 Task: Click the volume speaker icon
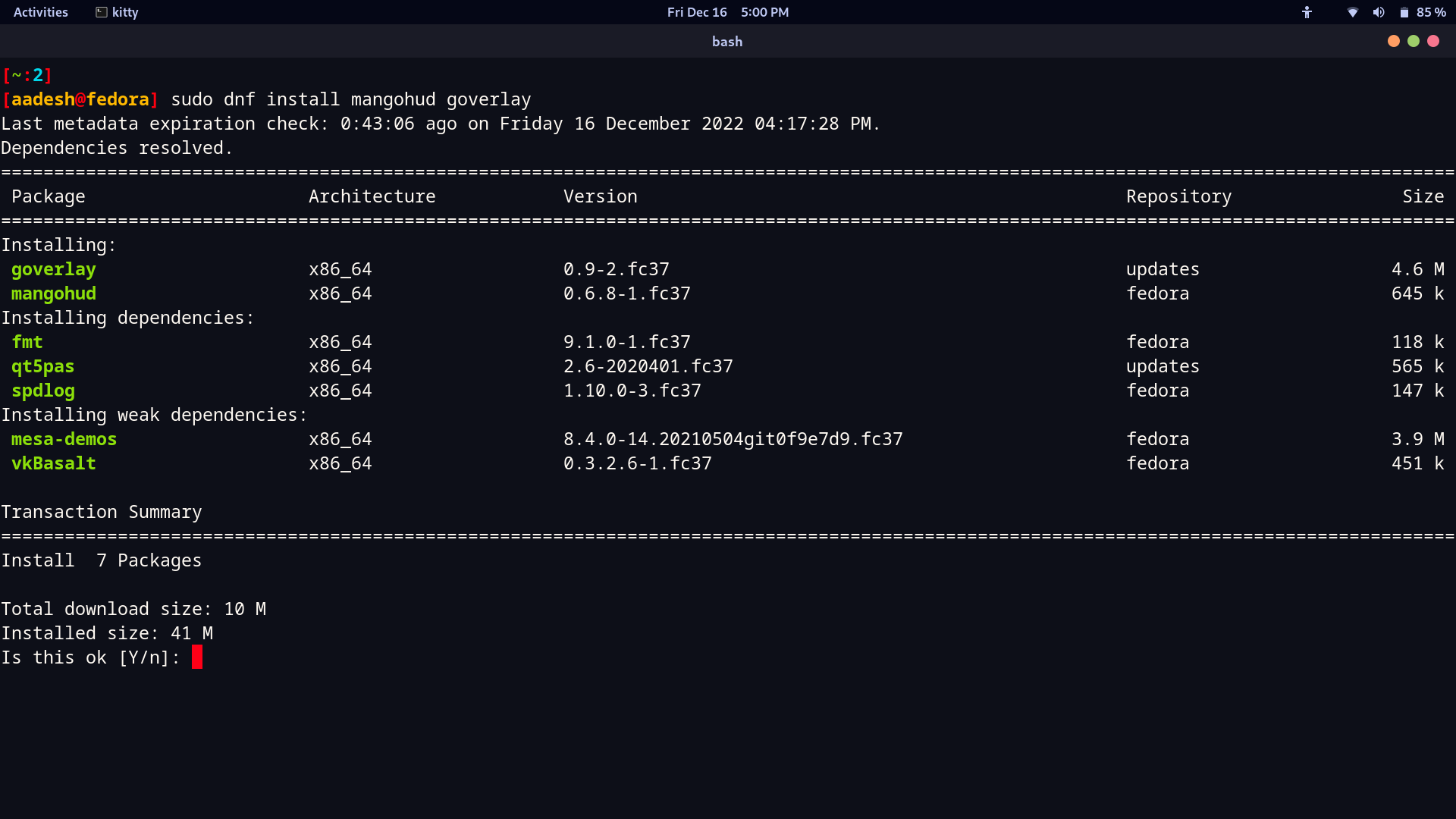click(x=1379, y=12)
